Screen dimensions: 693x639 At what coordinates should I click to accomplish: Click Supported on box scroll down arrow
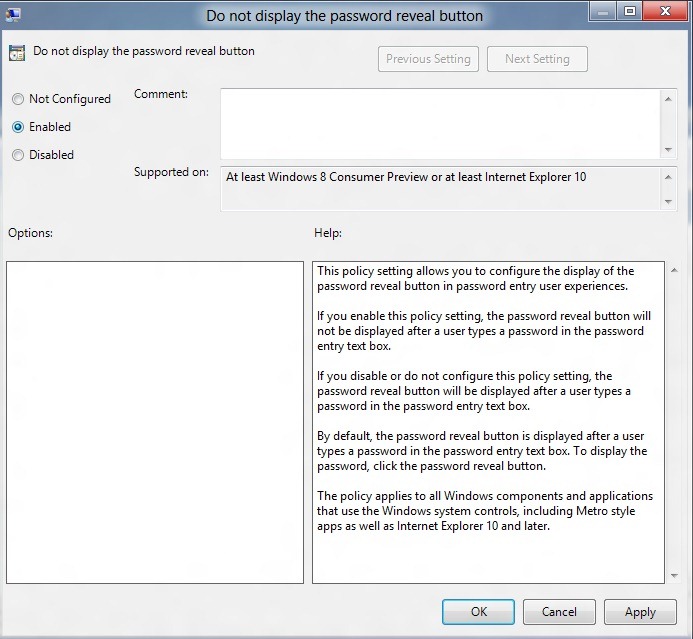click(x=668, y=202)
